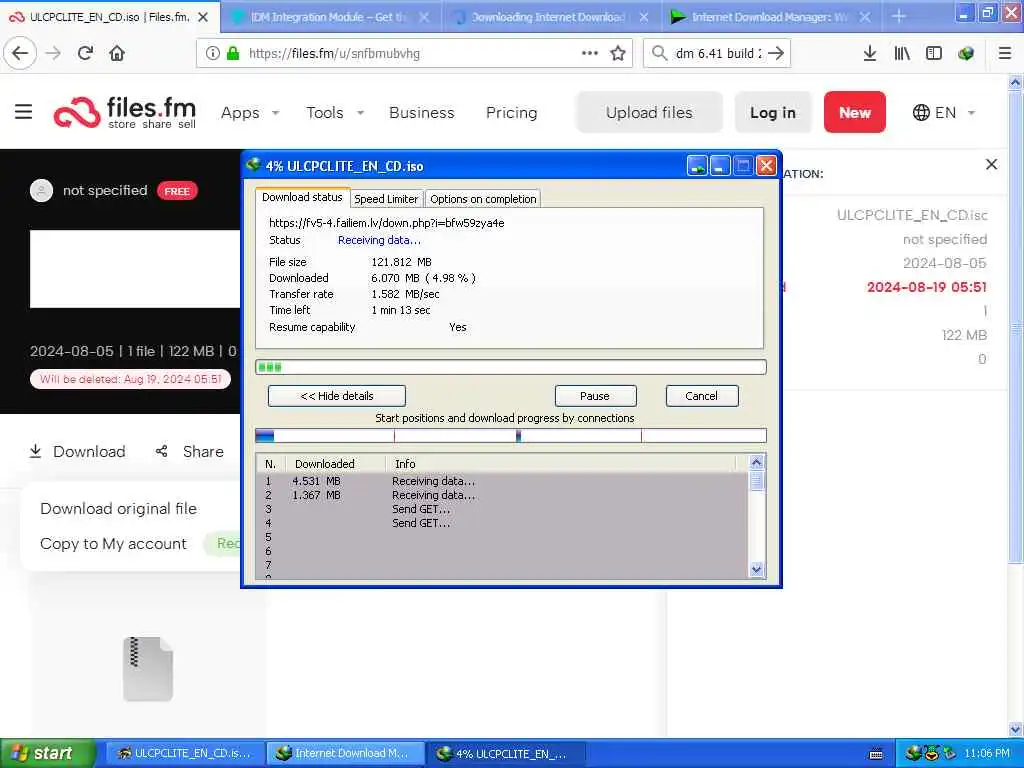
Task: Click the browser search input field
Action: pyautogui.click(x=717, y=53)
